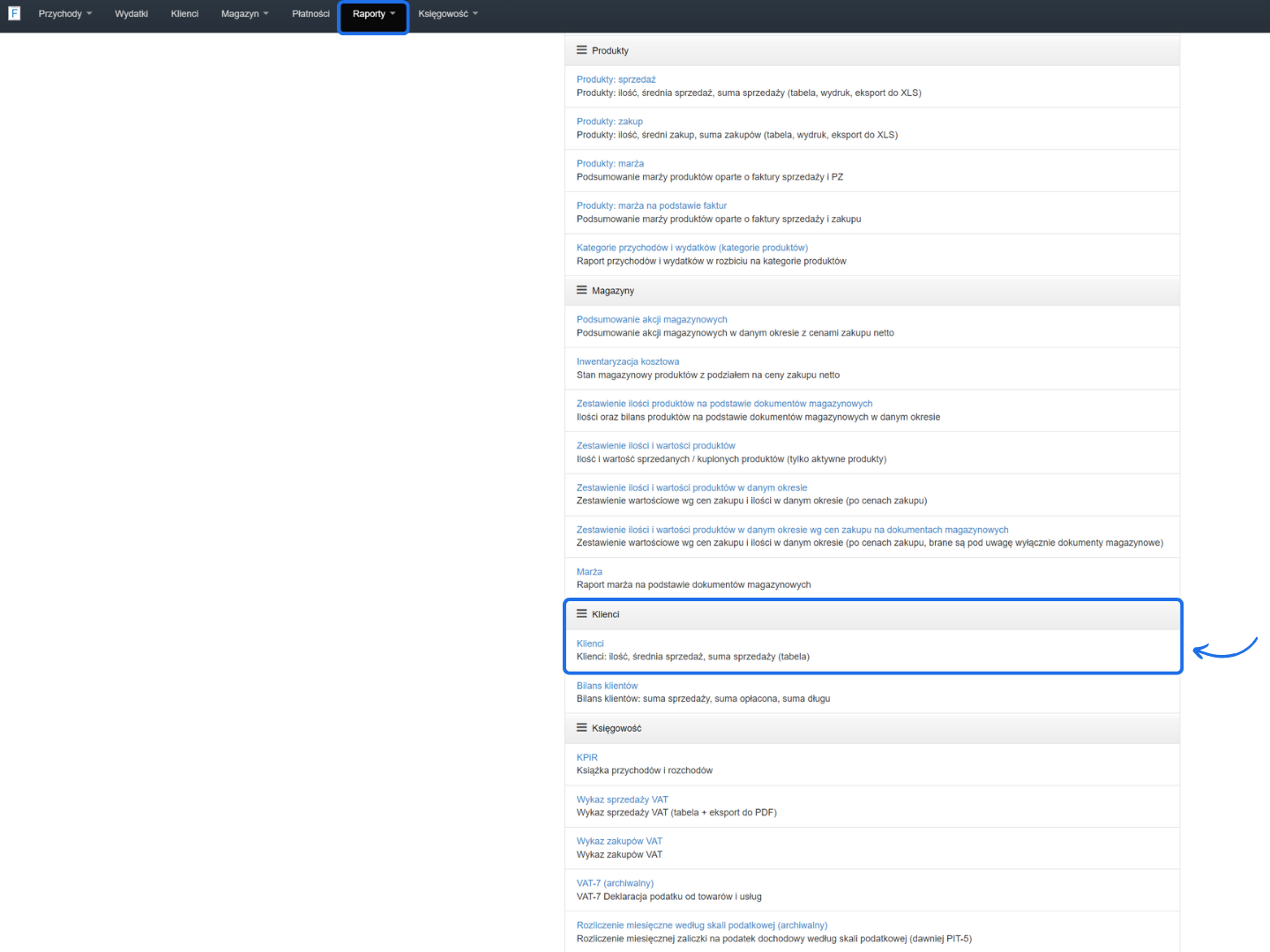Select Klienci in the top navigation bar
Image resolution: width=1270 pixels, height=952 pixels.
click(x=184, y=14)
